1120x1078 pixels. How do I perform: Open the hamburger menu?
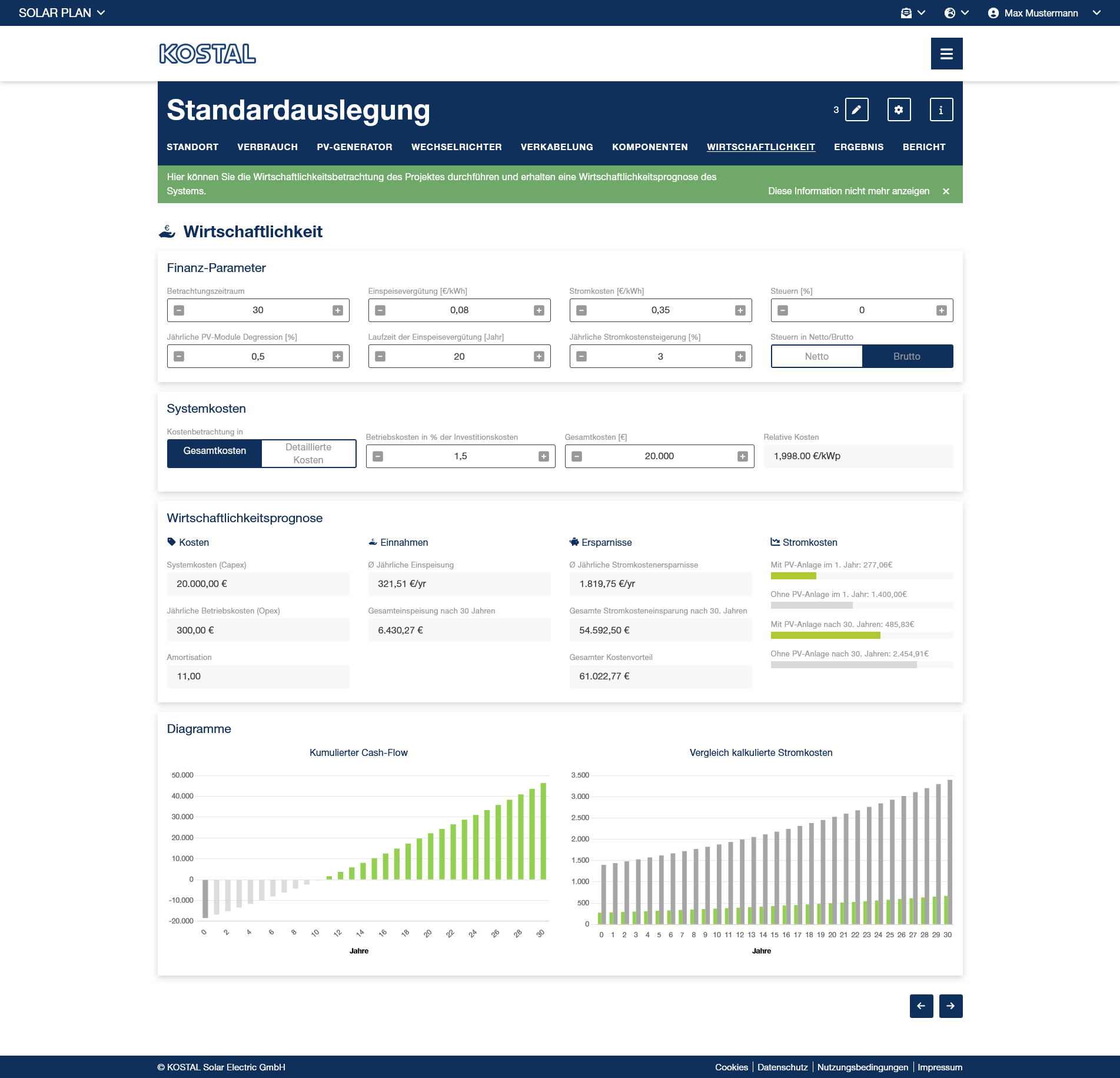point(946,54)
